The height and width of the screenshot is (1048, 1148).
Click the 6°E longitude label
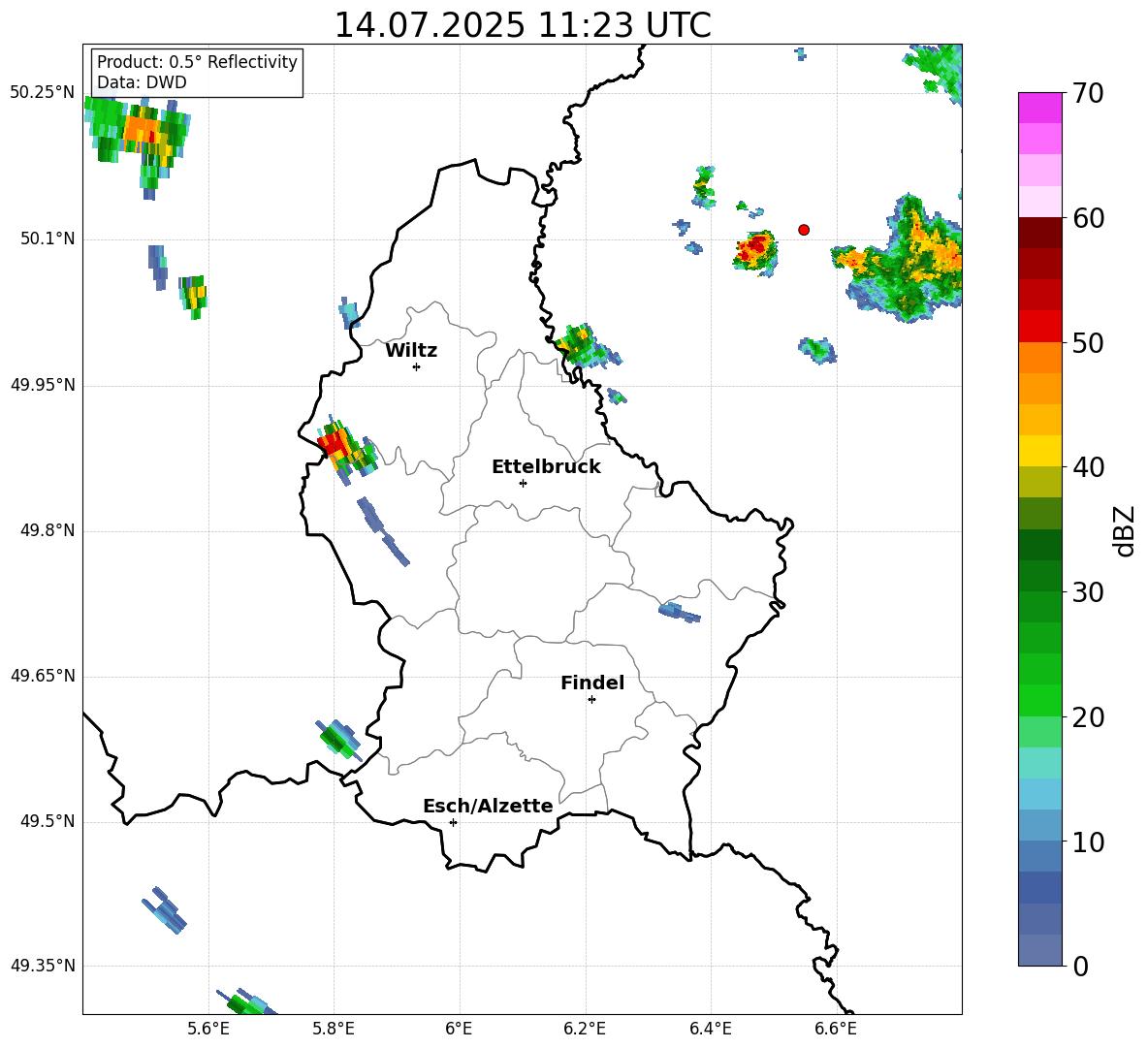tap(459, 1029)
